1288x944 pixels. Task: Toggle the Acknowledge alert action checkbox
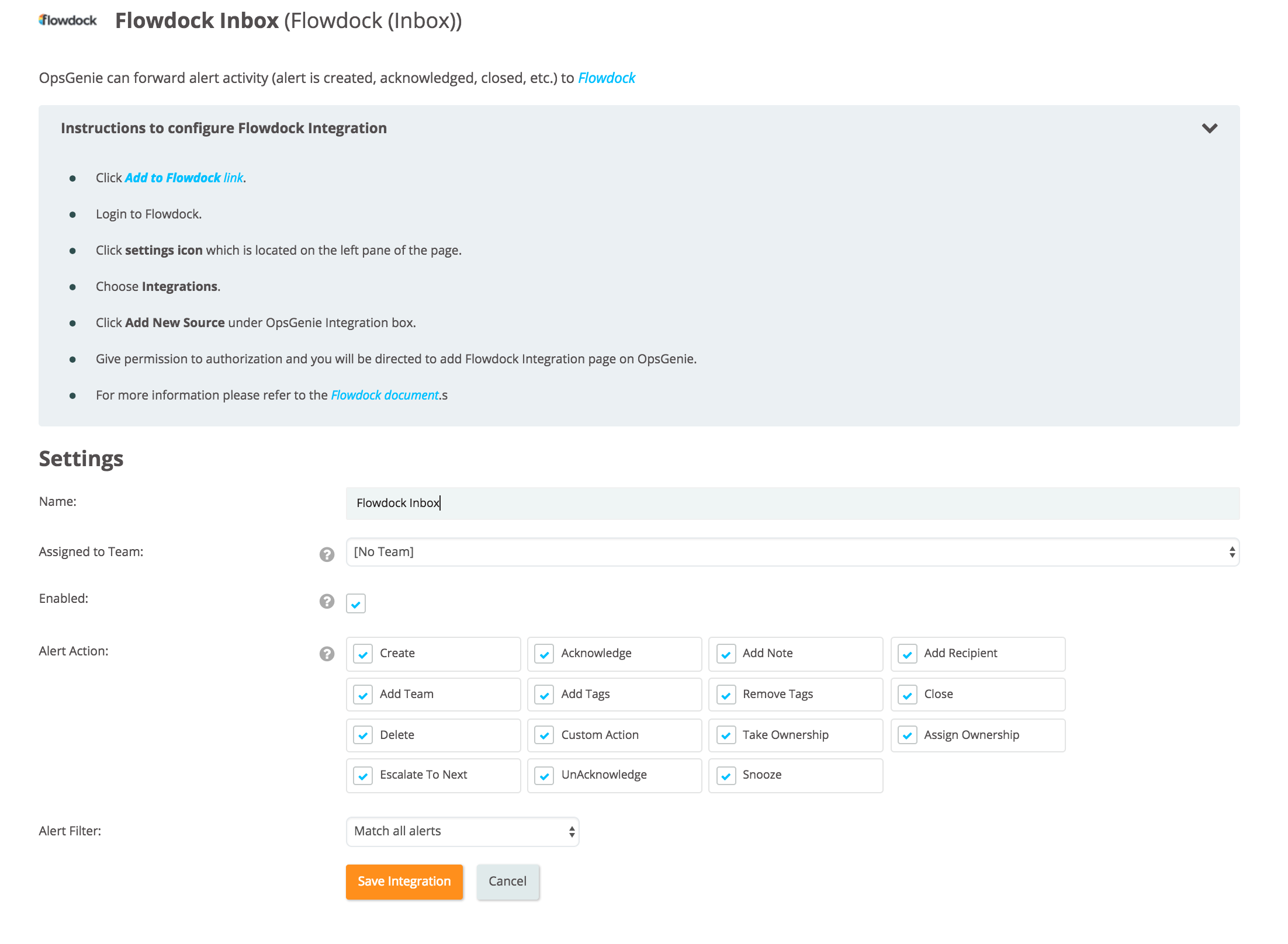(544, 654)
